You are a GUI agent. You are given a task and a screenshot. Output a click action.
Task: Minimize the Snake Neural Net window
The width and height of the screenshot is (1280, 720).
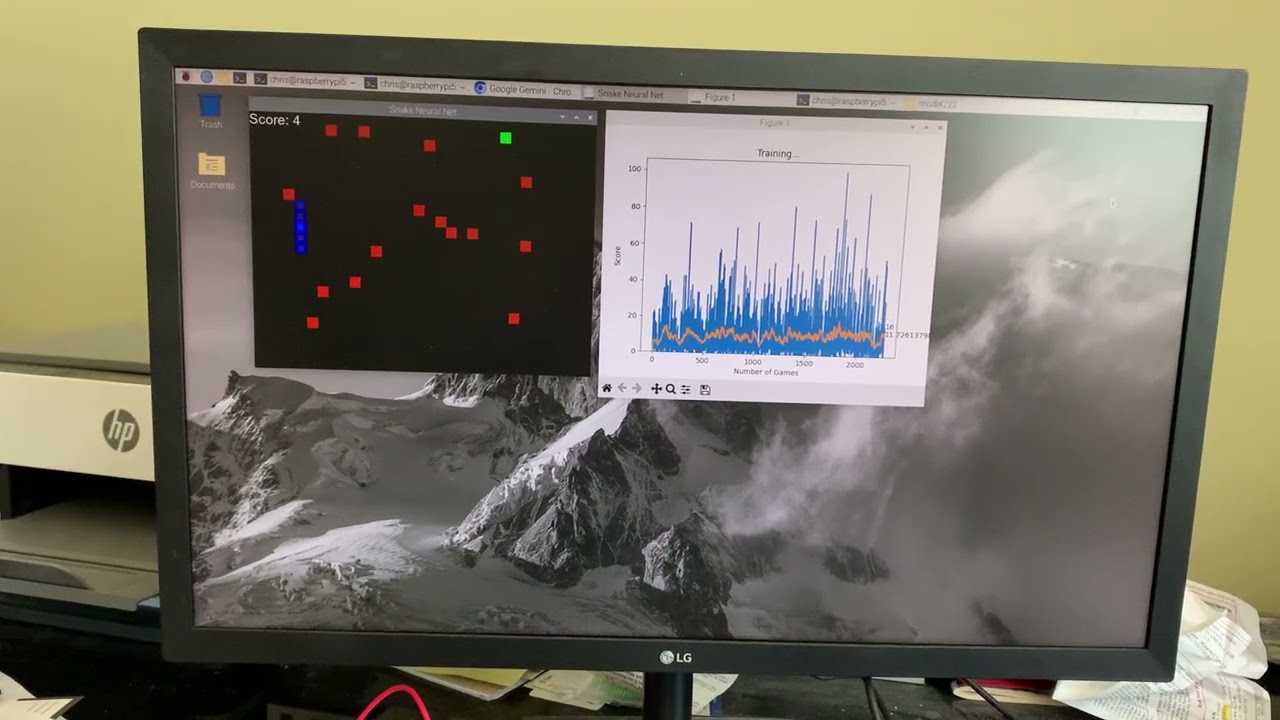tap(562, 117)
